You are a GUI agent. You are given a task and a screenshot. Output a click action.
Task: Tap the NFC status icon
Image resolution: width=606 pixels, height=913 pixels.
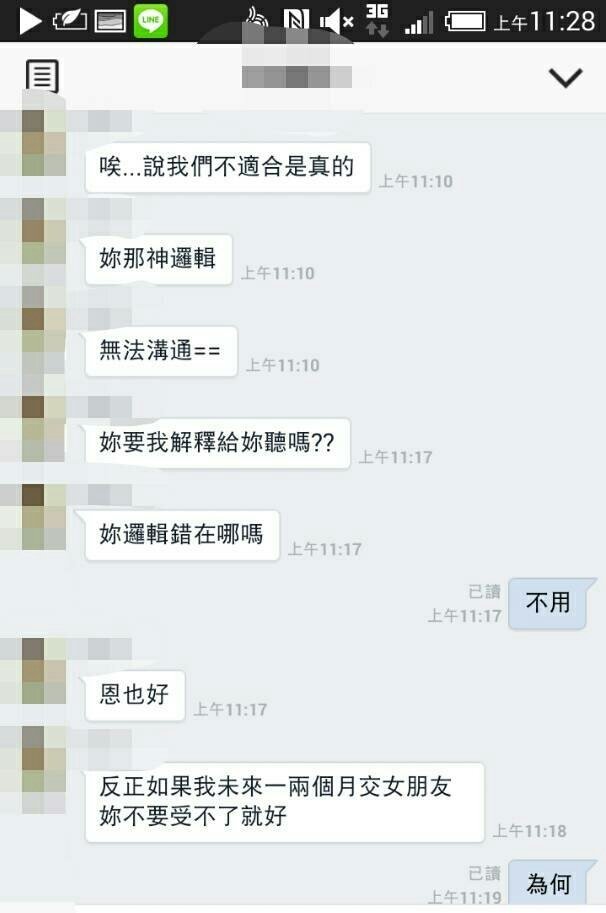[x=296, y=22]
